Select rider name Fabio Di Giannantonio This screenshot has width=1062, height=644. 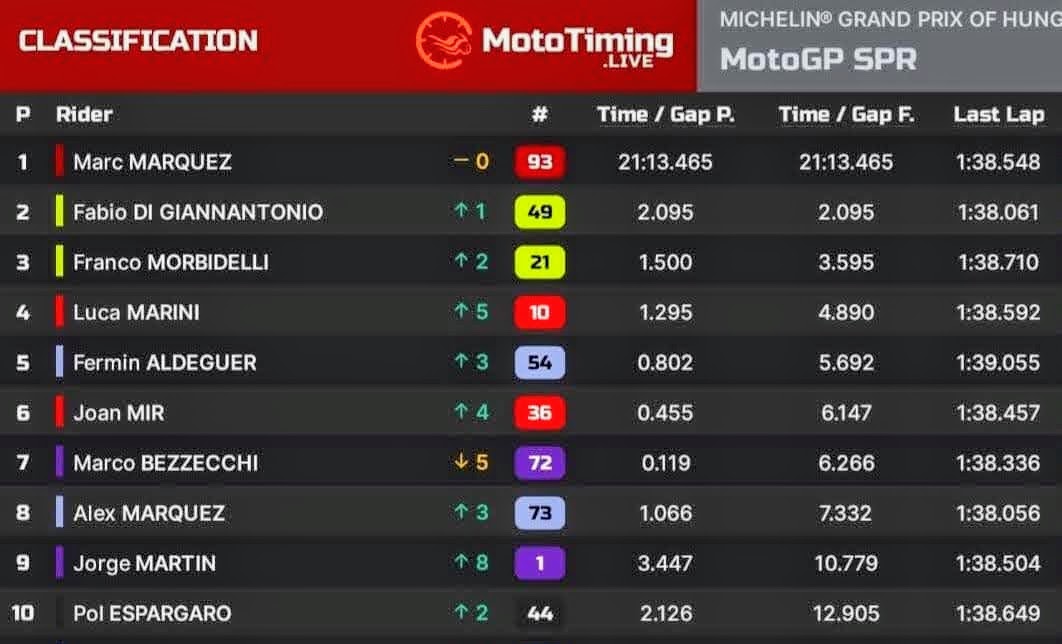[x=198, y=212]
